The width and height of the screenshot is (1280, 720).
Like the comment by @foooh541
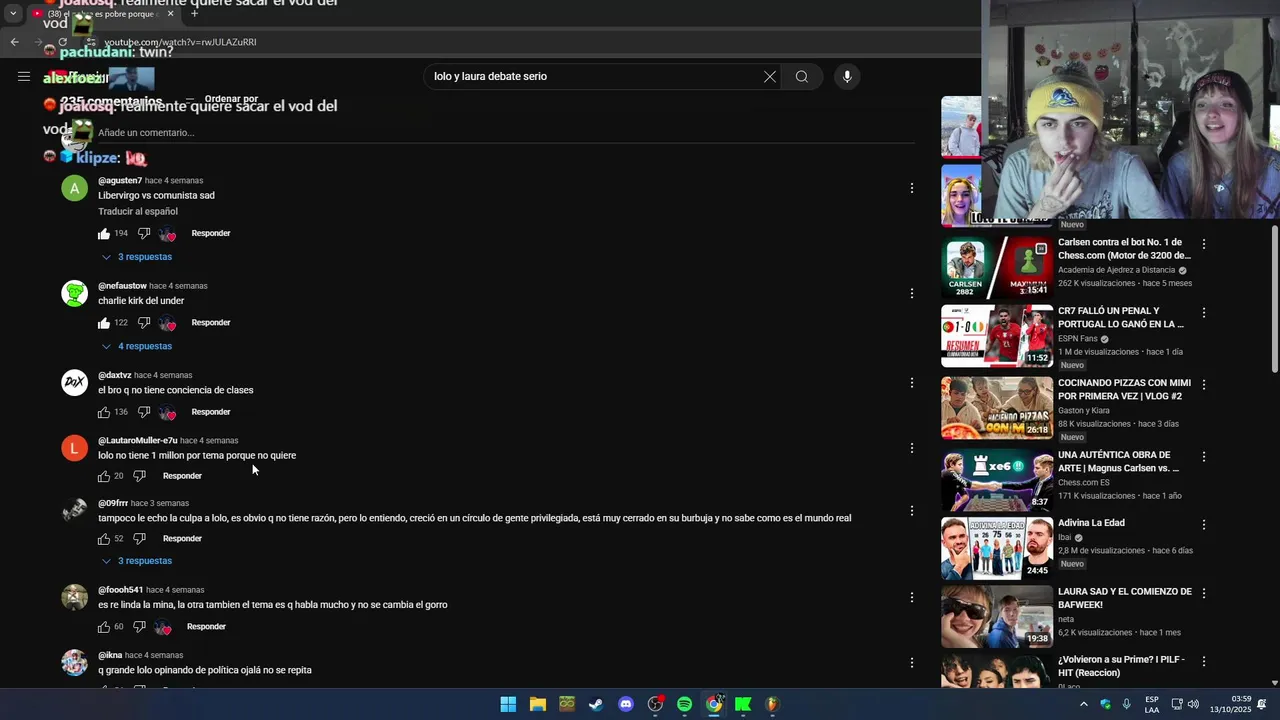pyautogui.click(x=104, y=627)
